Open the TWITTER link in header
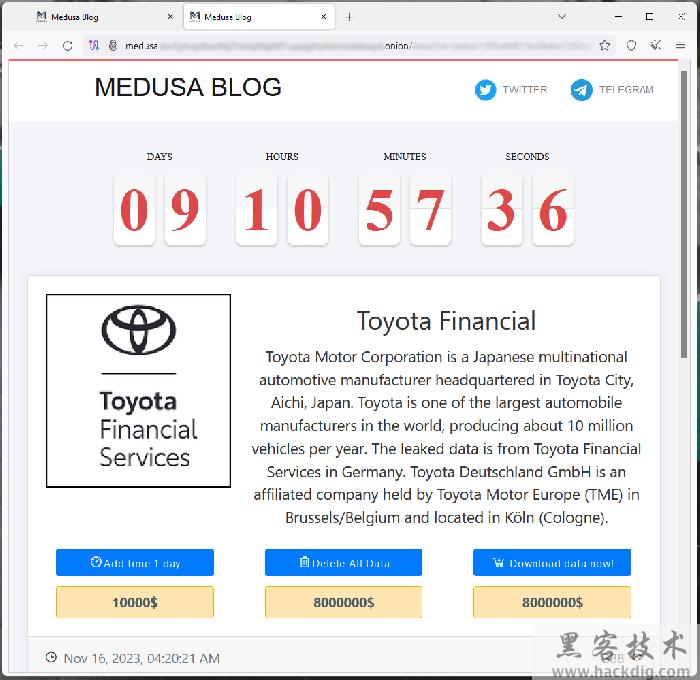The image size is (700, 680). click(525, 90)
